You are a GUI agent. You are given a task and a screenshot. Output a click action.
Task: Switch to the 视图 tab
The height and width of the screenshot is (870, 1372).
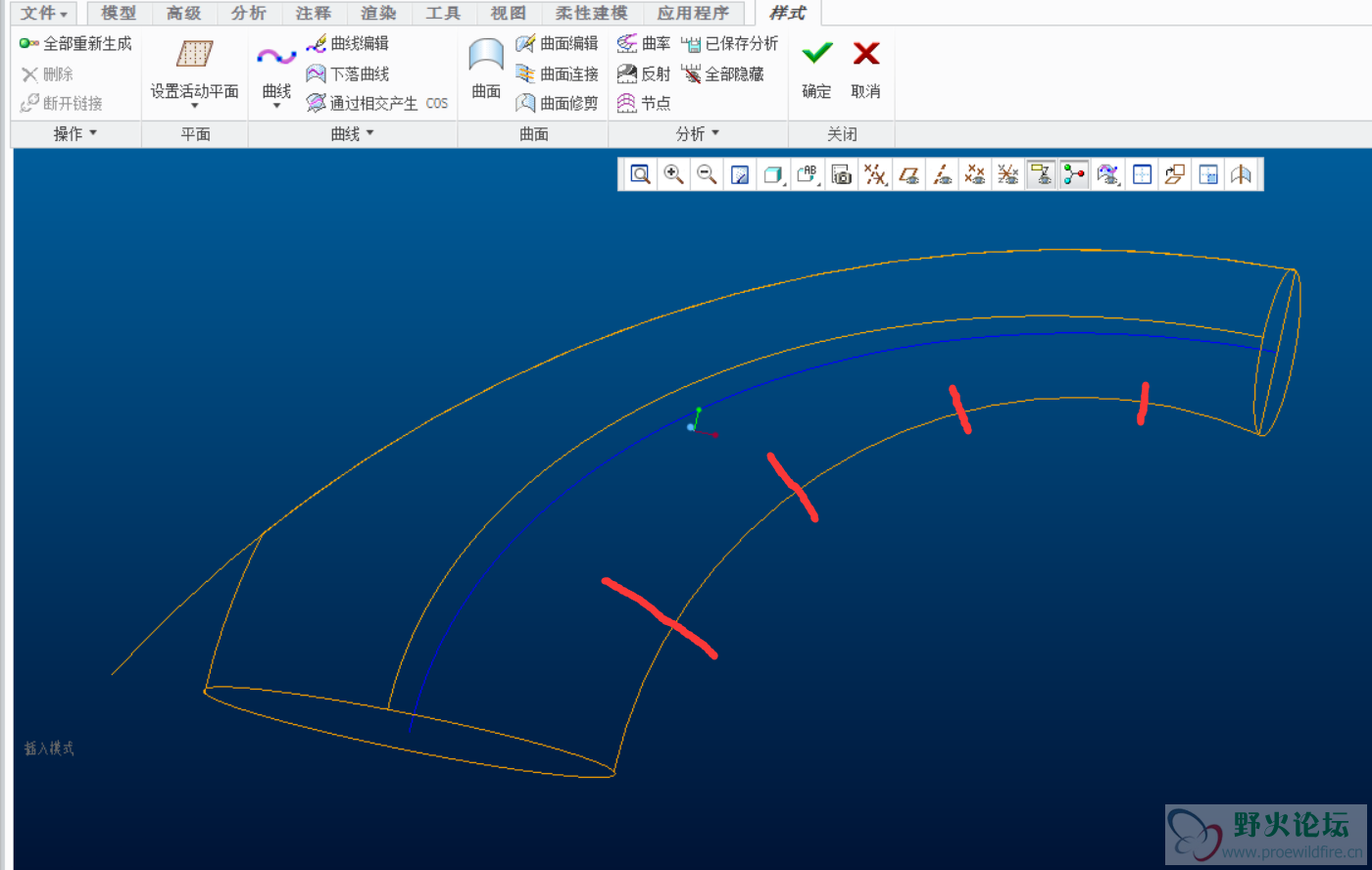point(508,13)
